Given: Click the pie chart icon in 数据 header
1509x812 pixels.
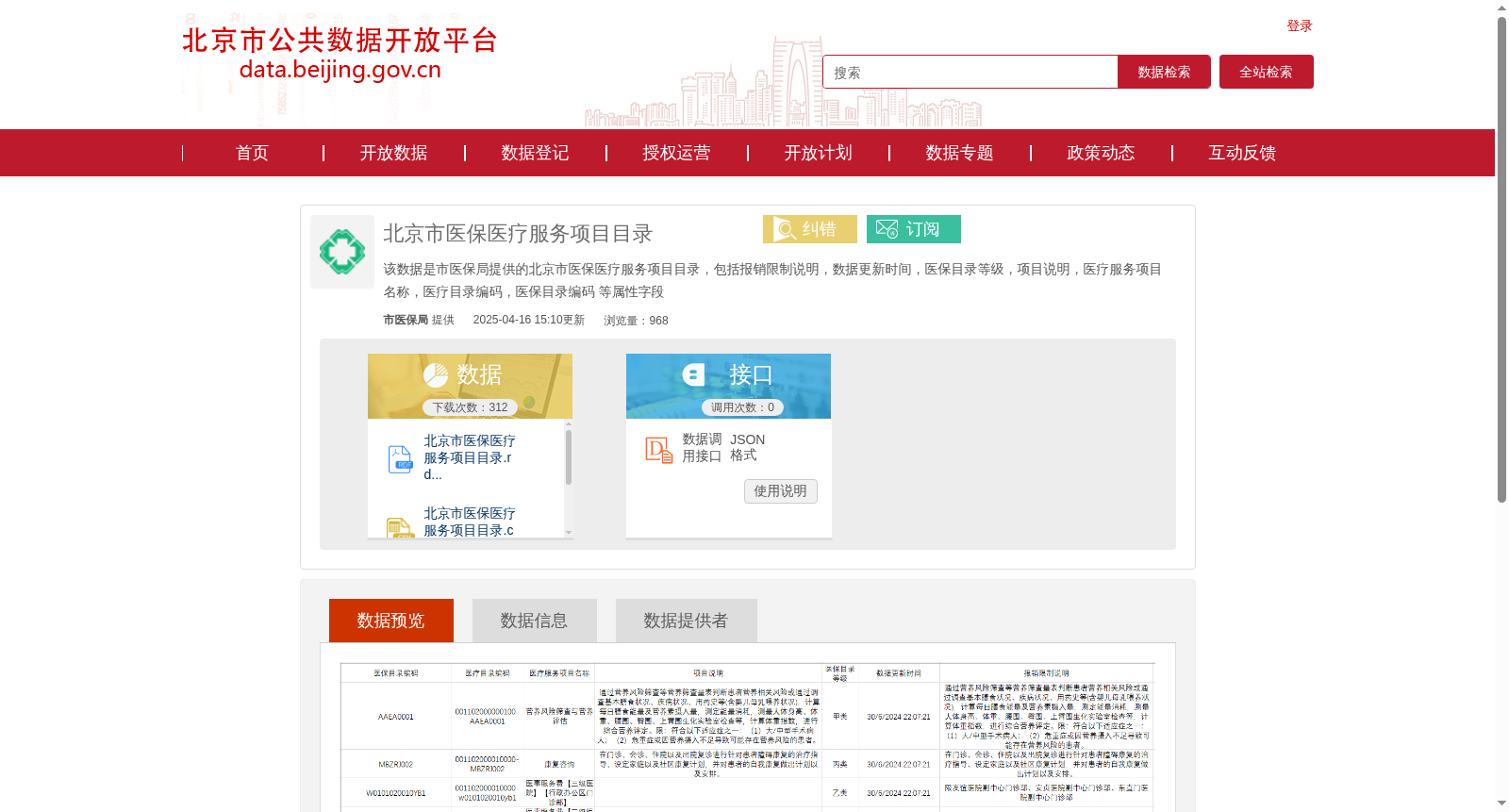Looking at the screenshot, I should (436, 375).
